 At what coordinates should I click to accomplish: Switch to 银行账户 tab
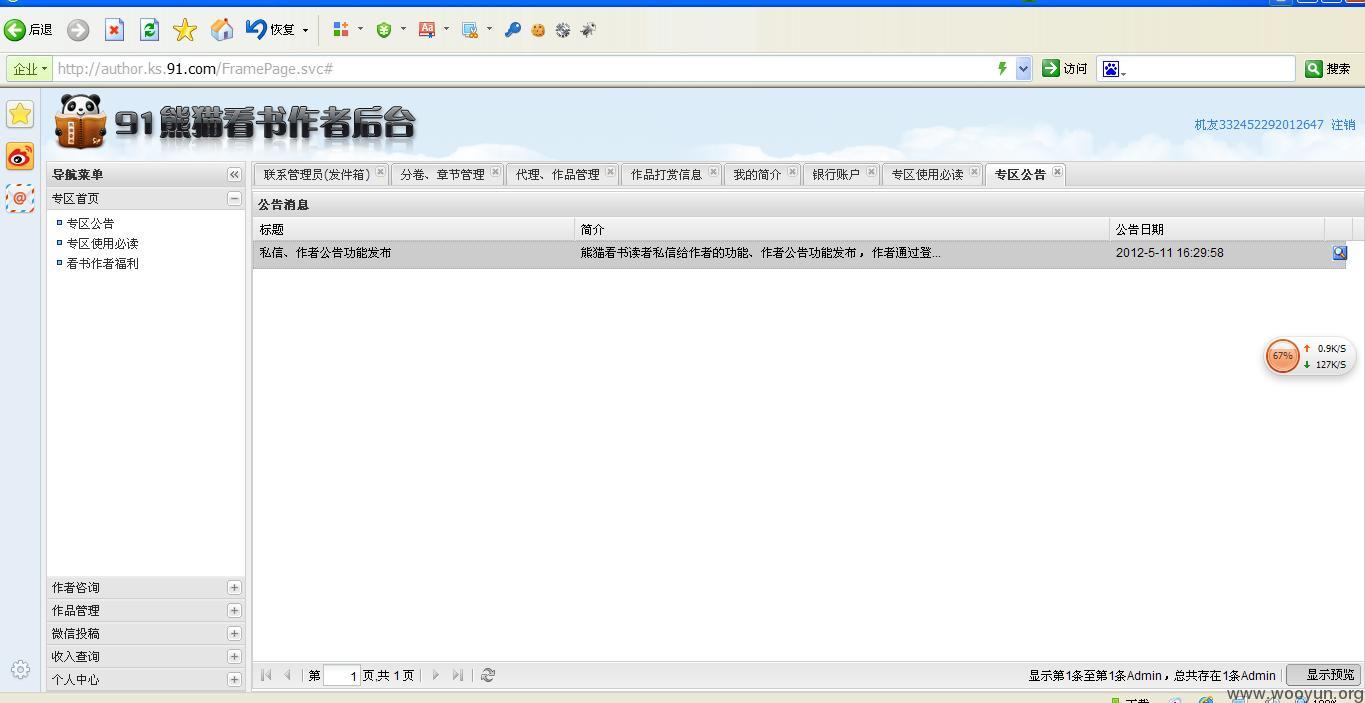tap(836, 174)
